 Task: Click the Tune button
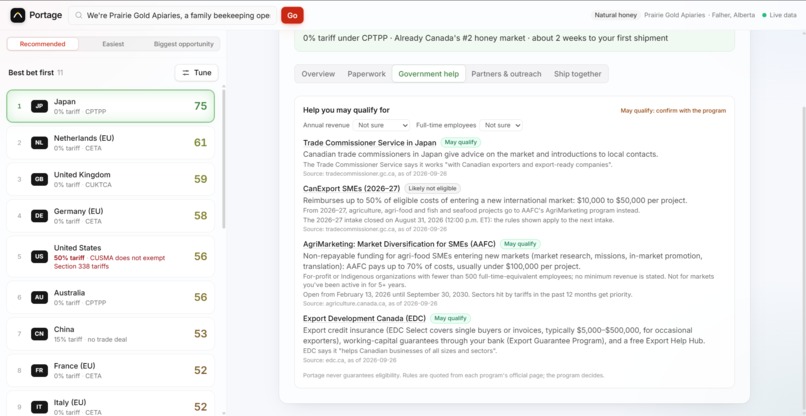tap(196, 73)
